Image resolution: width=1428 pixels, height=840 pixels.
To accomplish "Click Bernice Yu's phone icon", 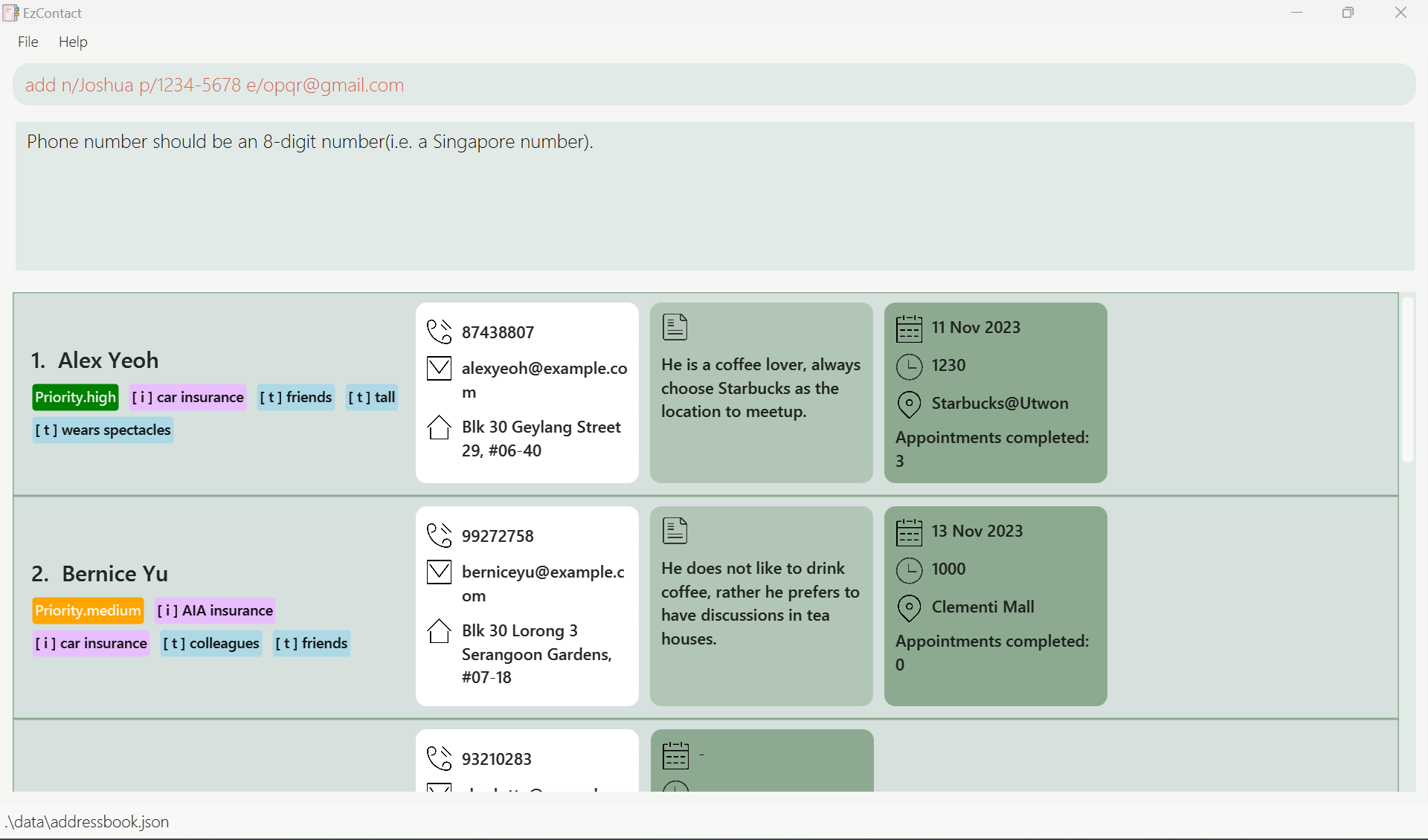I will pos(439,535).
